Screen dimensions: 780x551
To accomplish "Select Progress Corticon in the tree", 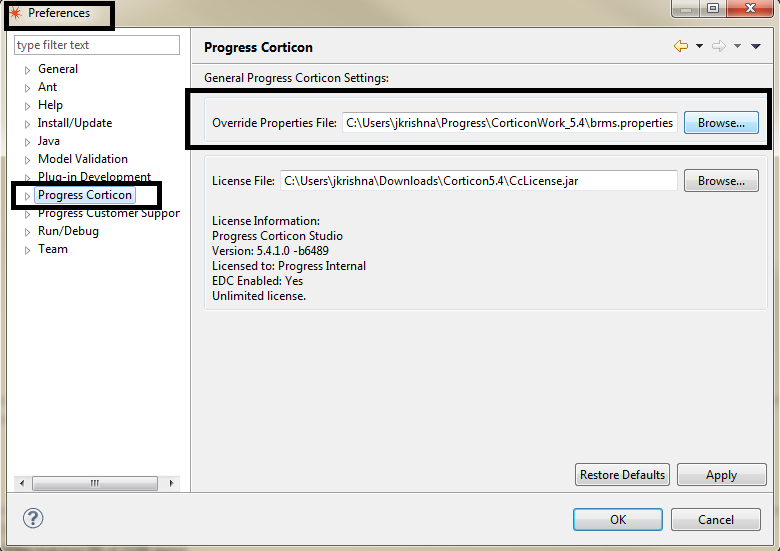I will (x=85, y=195).
